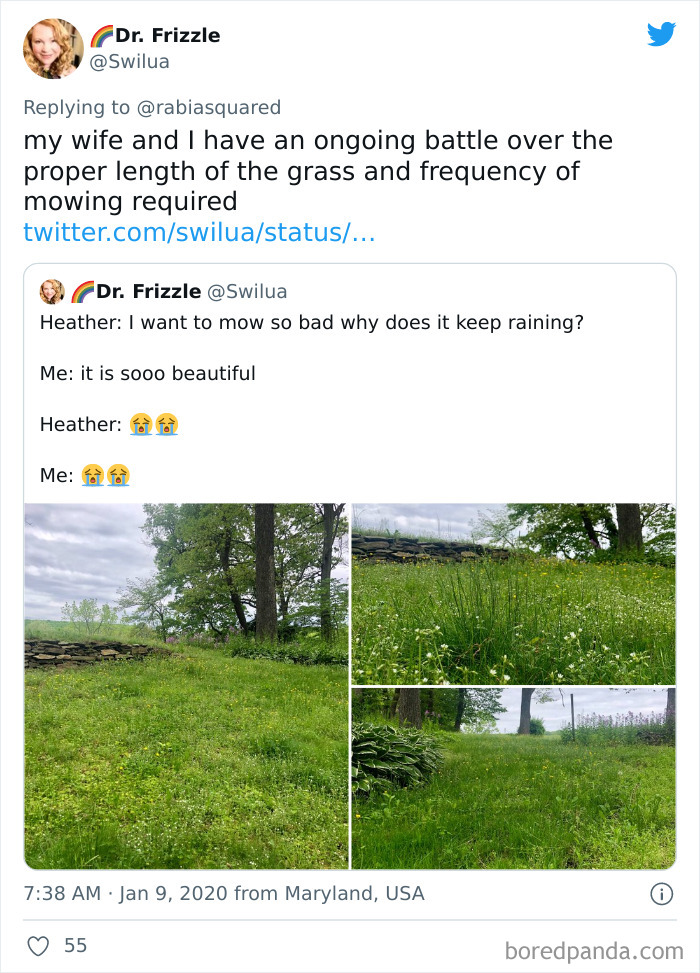Click the 55 likes count
Viewport: 700px width, 973px height.
[x=75, y=945]
